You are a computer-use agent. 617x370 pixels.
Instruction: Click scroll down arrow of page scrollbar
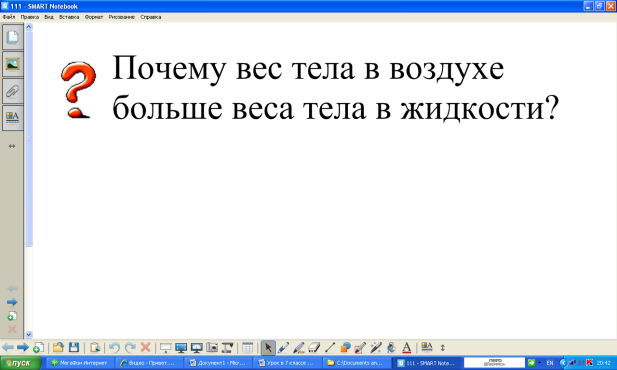[29, 335]
